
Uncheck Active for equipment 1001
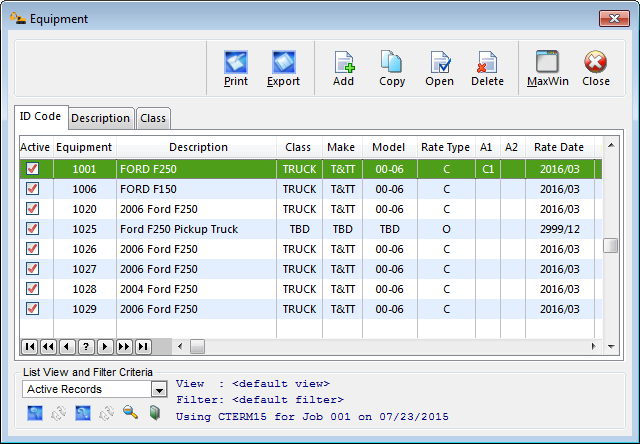click(x=33, y=169)
